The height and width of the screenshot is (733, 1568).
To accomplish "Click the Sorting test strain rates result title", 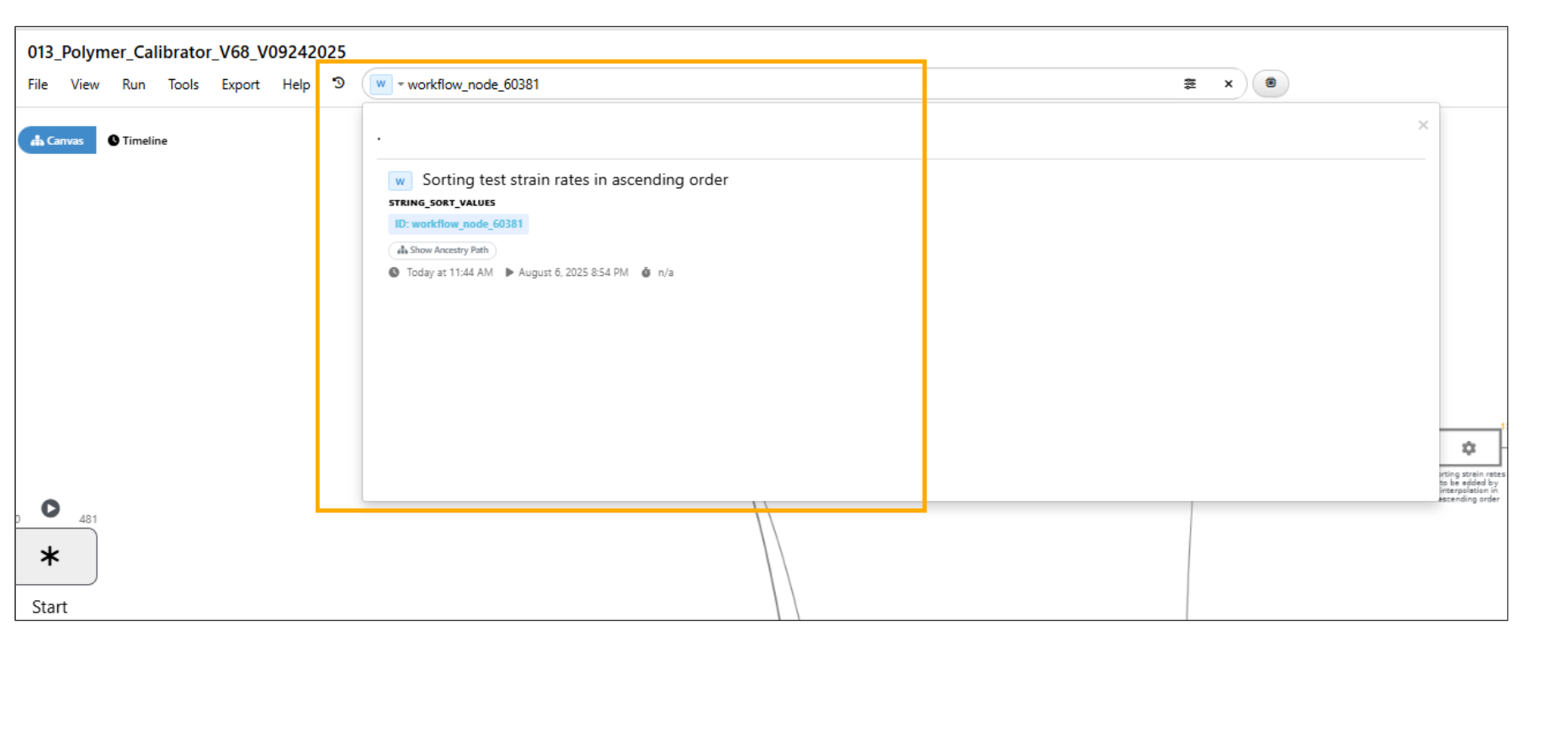I will (575, 180).
